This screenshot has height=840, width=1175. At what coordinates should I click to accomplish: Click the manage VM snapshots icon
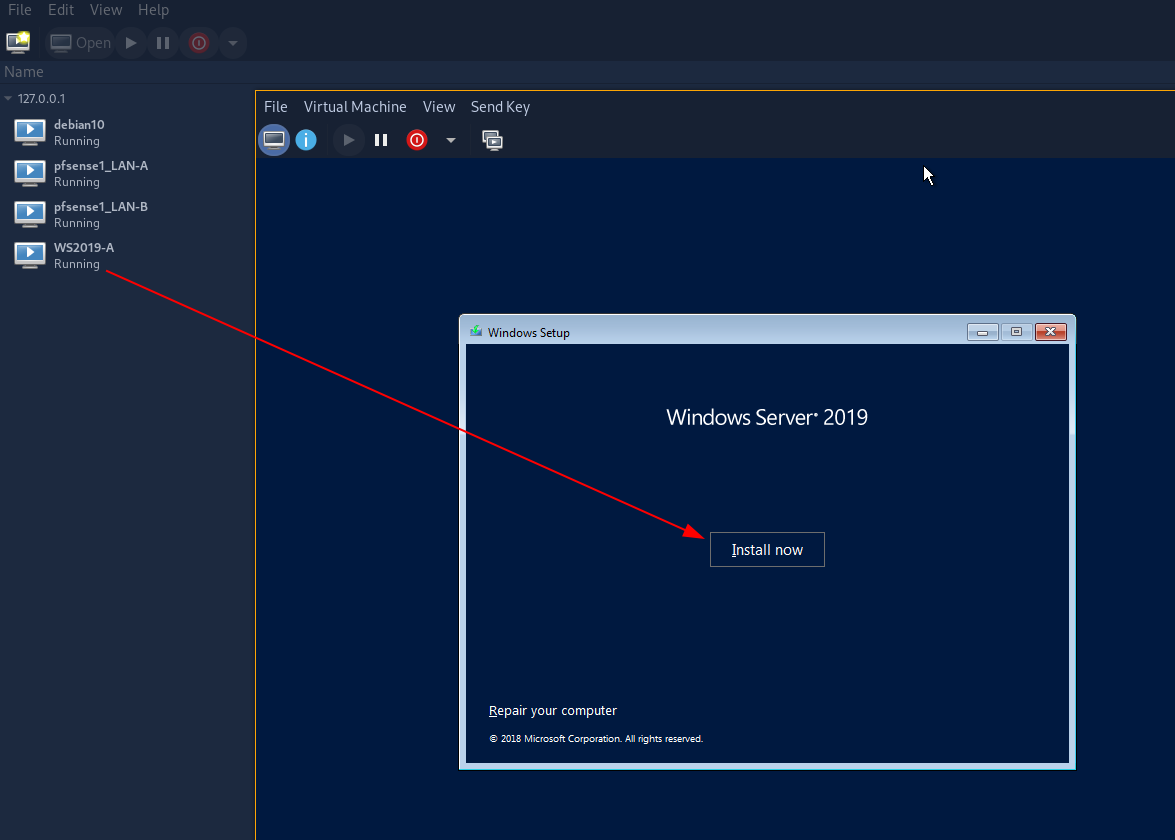pyautogui.click(x=492, y=140)
